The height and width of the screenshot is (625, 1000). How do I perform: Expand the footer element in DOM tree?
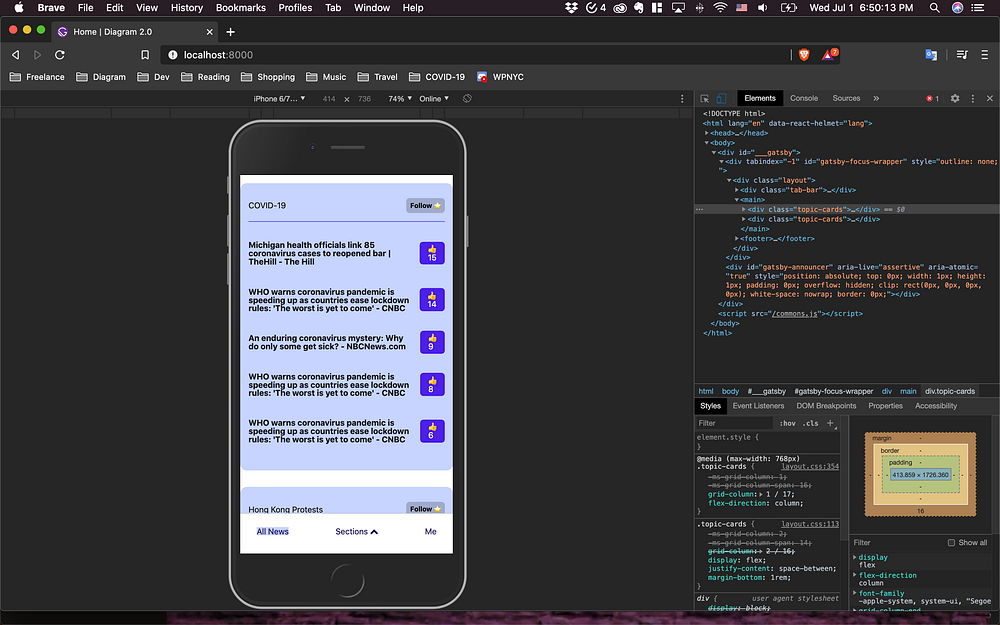pyautogui.click(x=737, y=238)
